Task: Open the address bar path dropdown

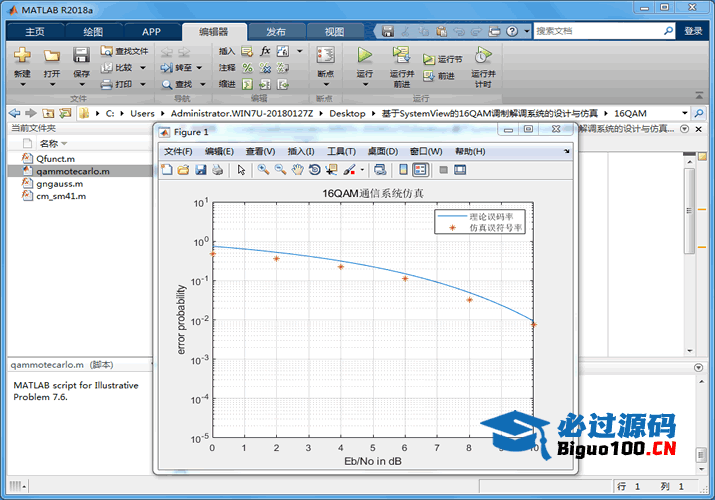Action: (684, 113)
